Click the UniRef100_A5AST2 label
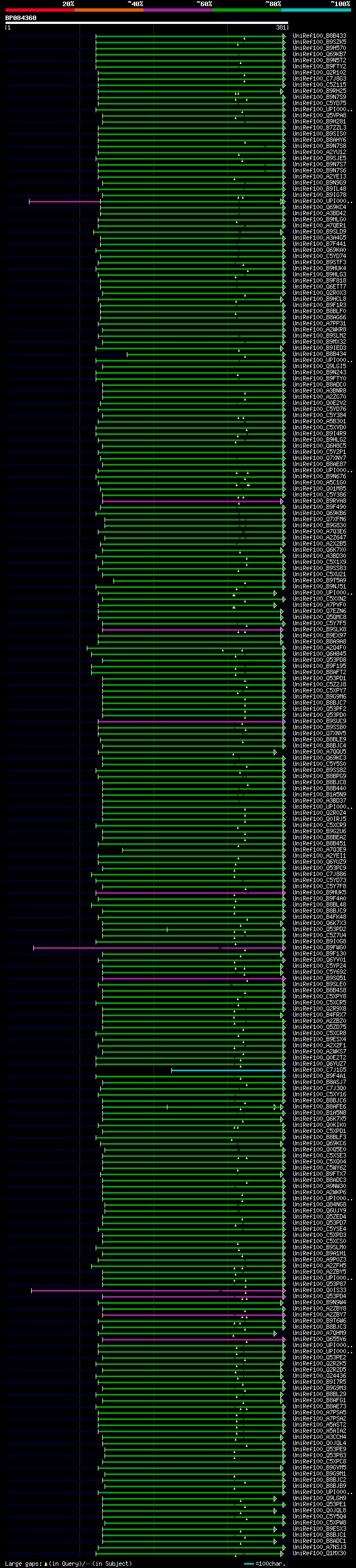The height and width of the screenshot is (1568, 356). [x=319, y=1424]
